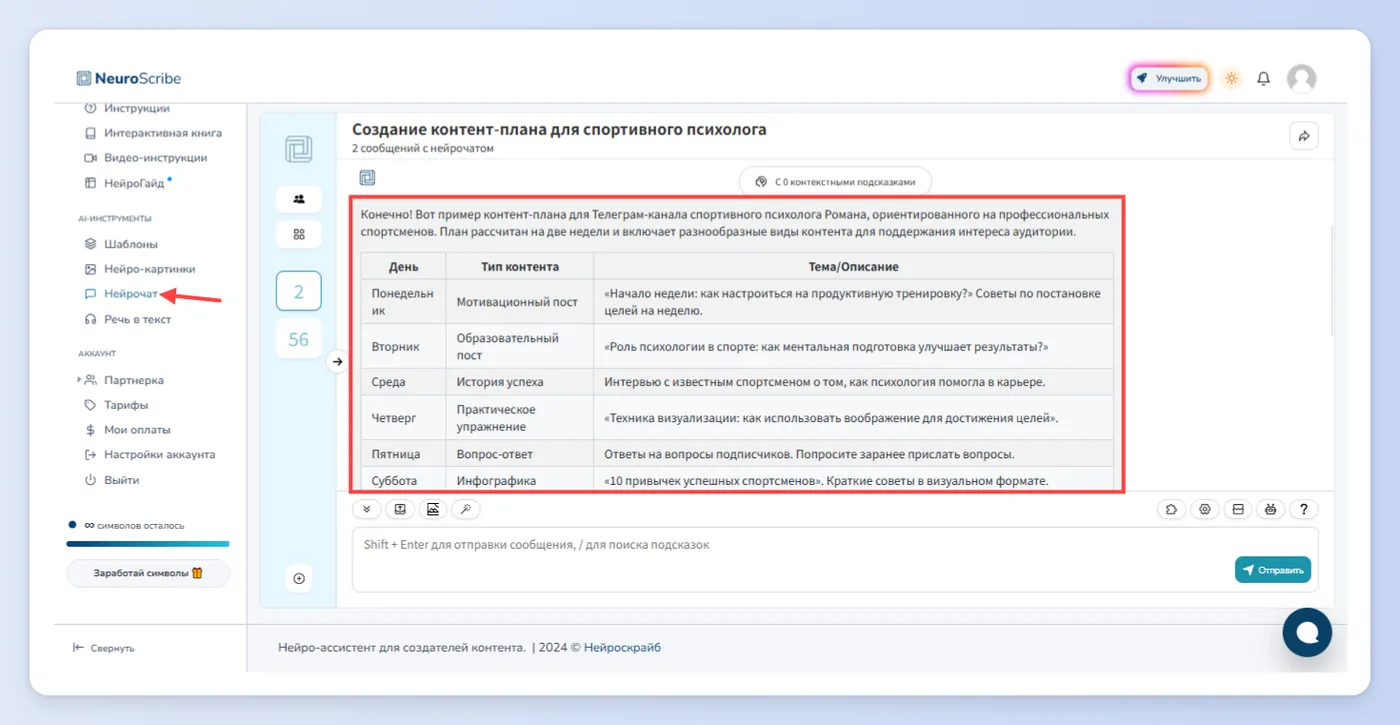
Task: Click the people icon in chat panel
Action: 298,199
